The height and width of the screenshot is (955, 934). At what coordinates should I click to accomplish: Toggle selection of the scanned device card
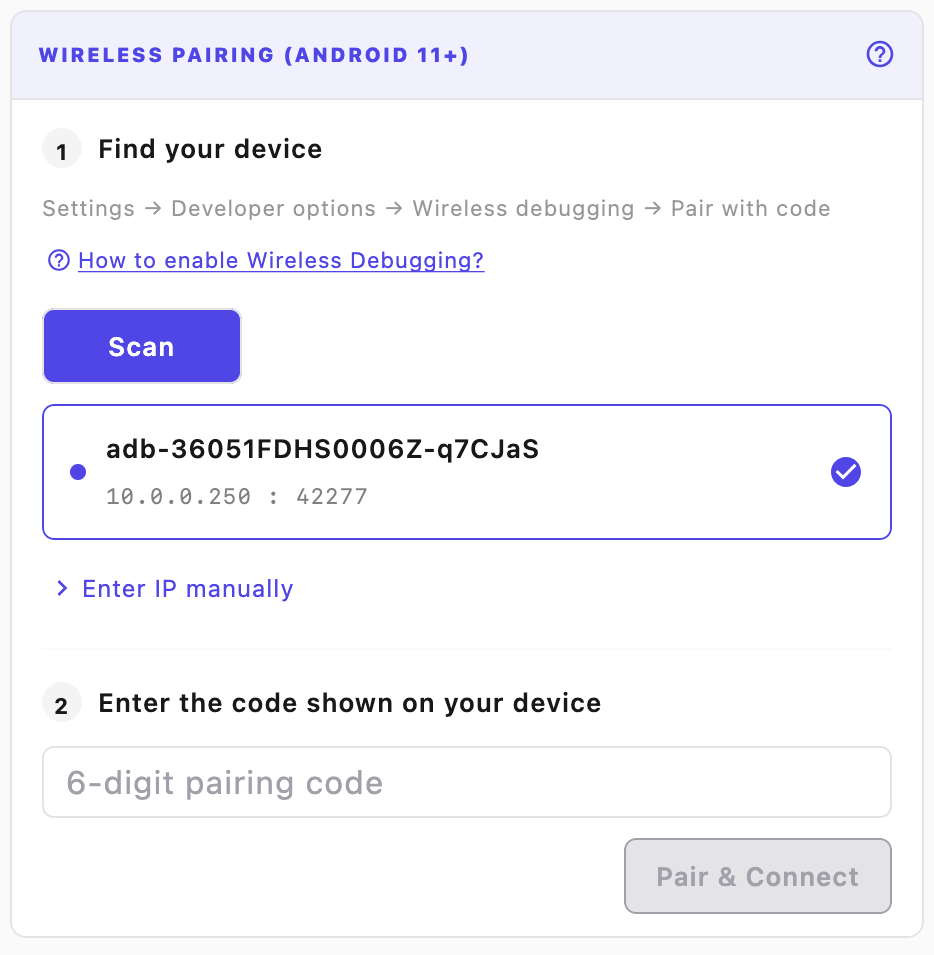[466, 471]
